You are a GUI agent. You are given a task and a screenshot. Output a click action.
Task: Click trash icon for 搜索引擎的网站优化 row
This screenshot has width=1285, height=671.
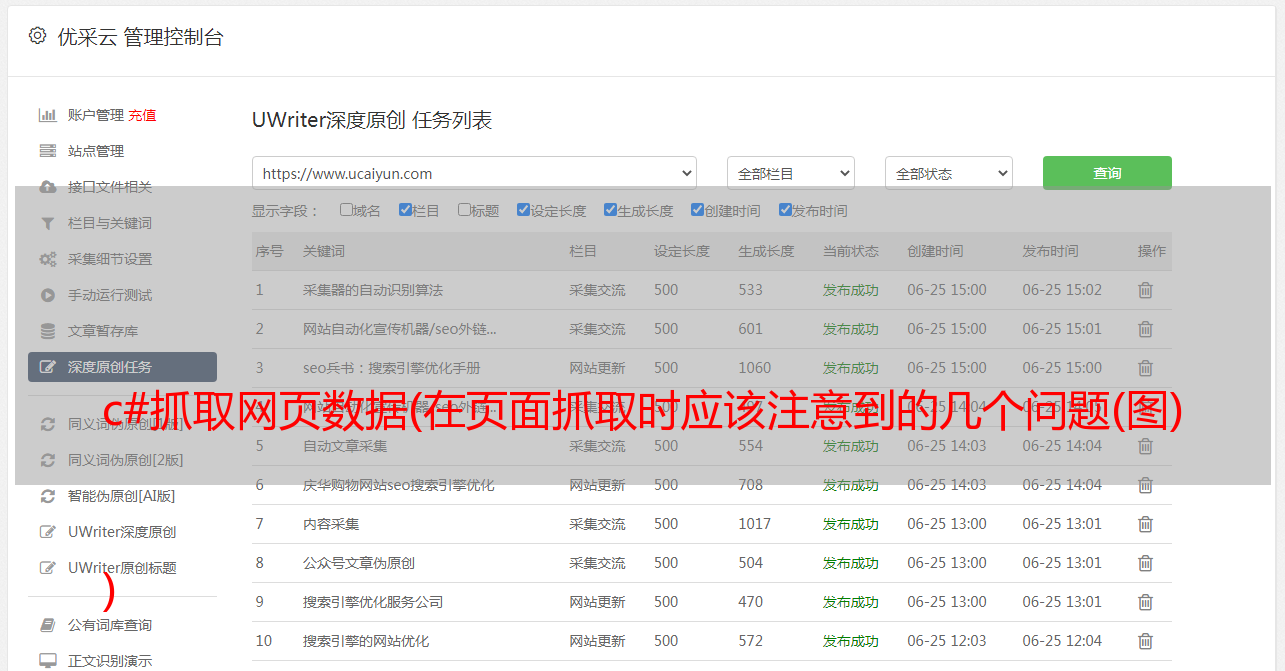(x=1145, y=641)
